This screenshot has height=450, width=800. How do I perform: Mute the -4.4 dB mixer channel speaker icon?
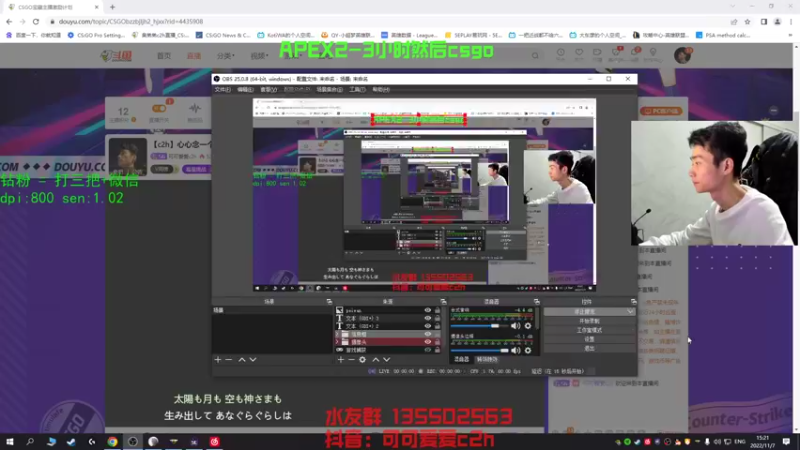tap(516, 326)
